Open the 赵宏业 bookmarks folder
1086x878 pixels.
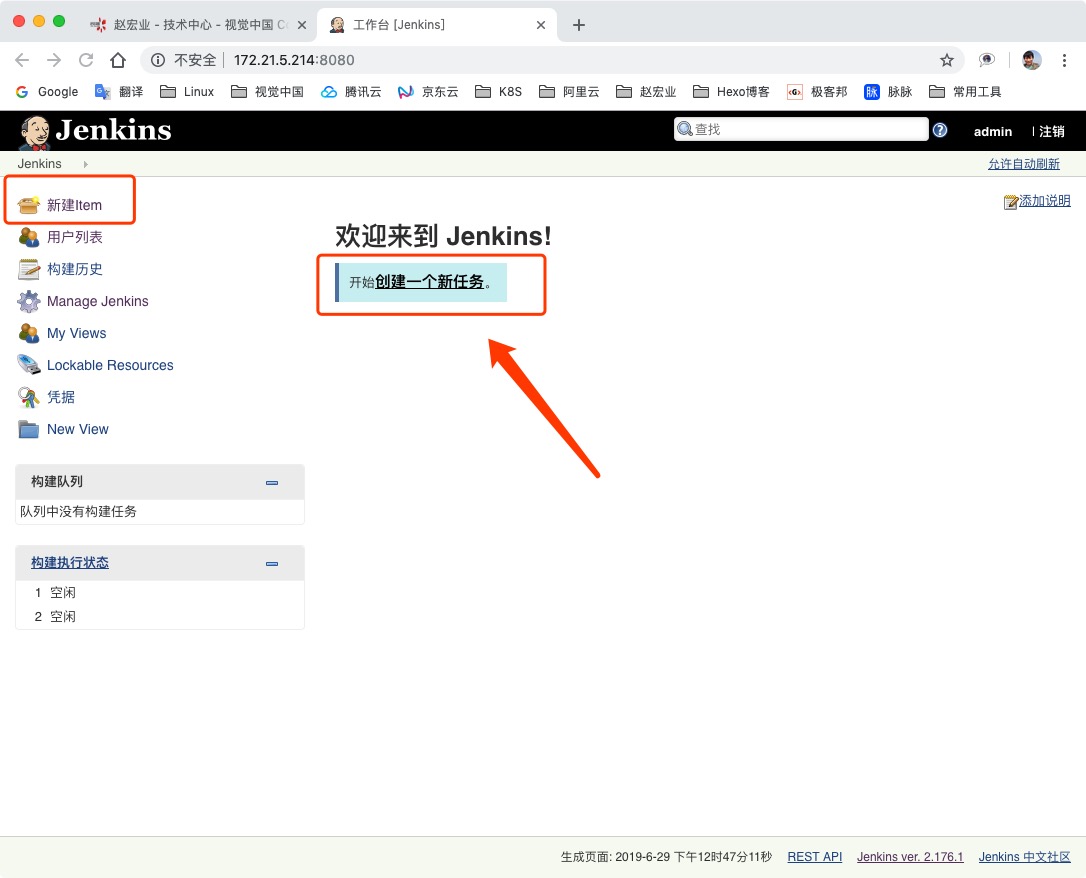click(x=646, y=91)
